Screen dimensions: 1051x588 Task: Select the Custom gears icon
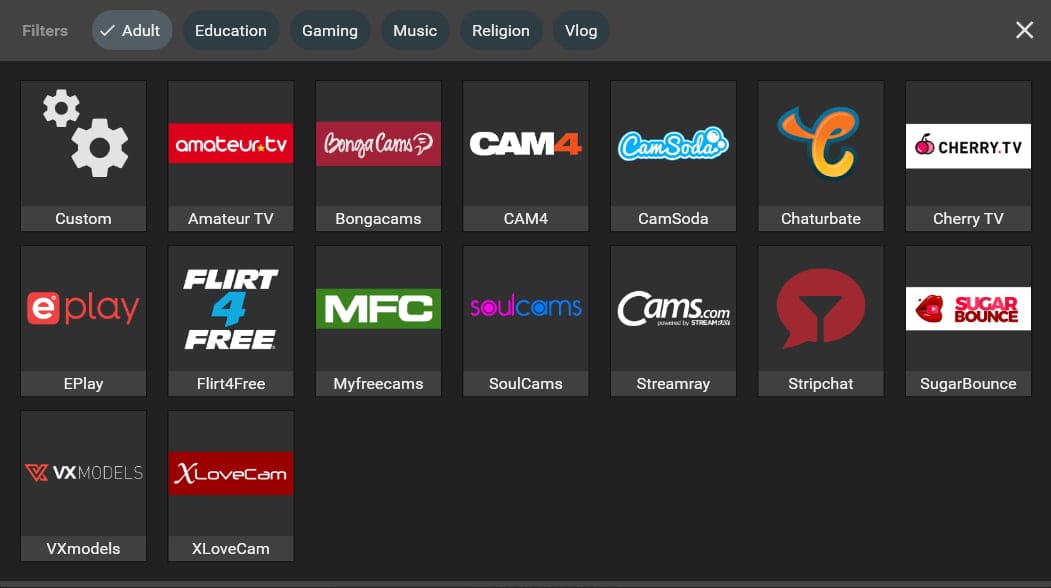coord(85,133)
